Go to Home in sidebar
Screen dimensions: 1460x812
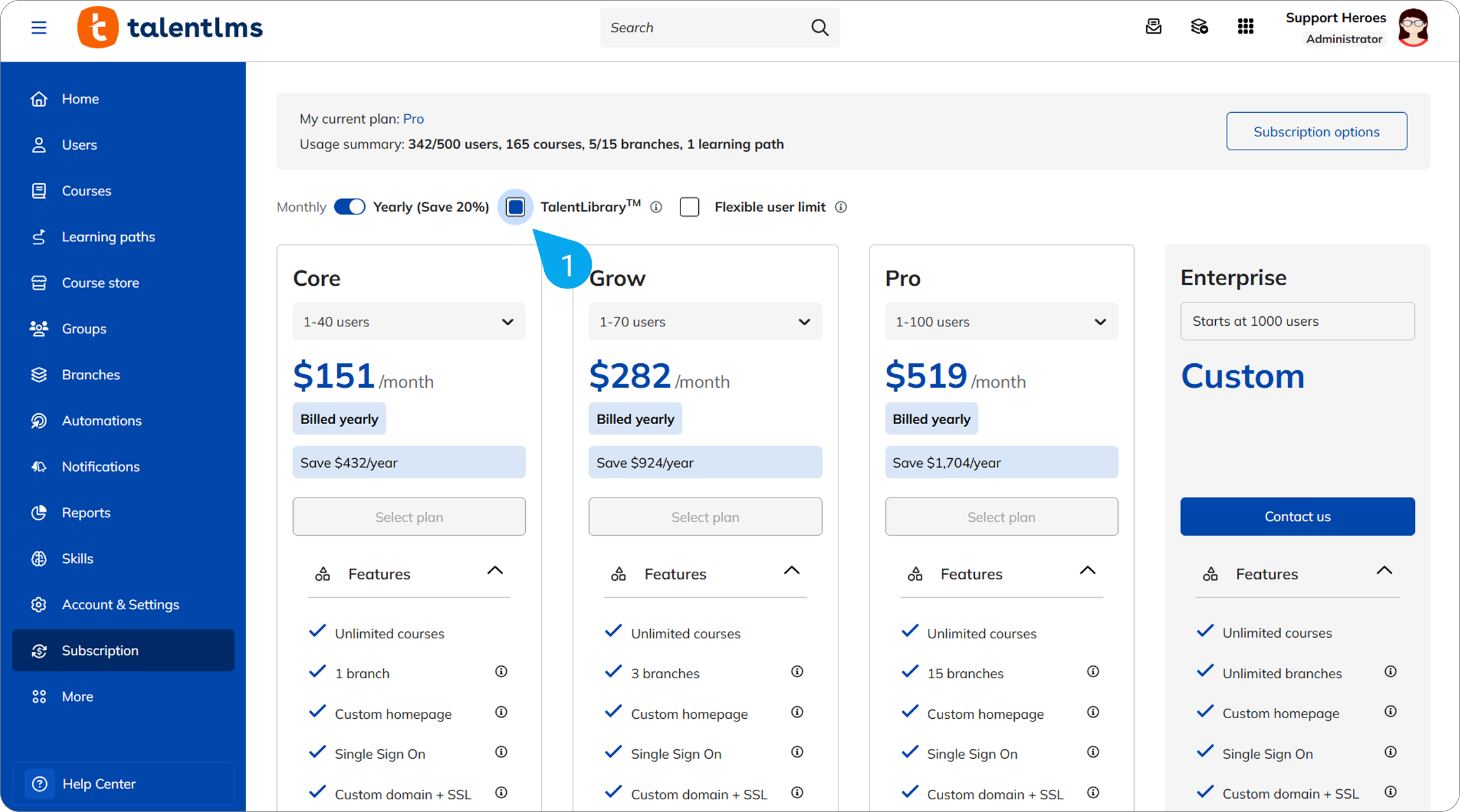pos(123,99)
